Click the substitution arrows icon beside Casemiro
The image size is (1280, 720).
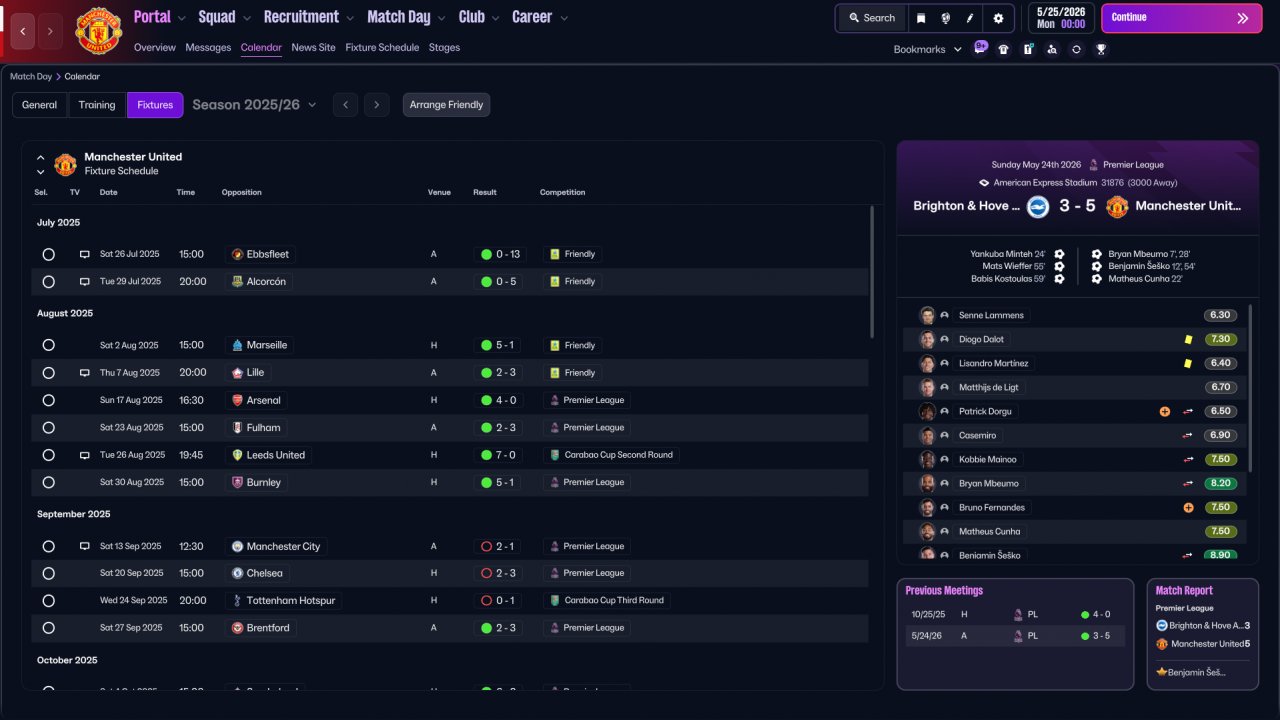pyautogui.click(x=1189, y=436)
